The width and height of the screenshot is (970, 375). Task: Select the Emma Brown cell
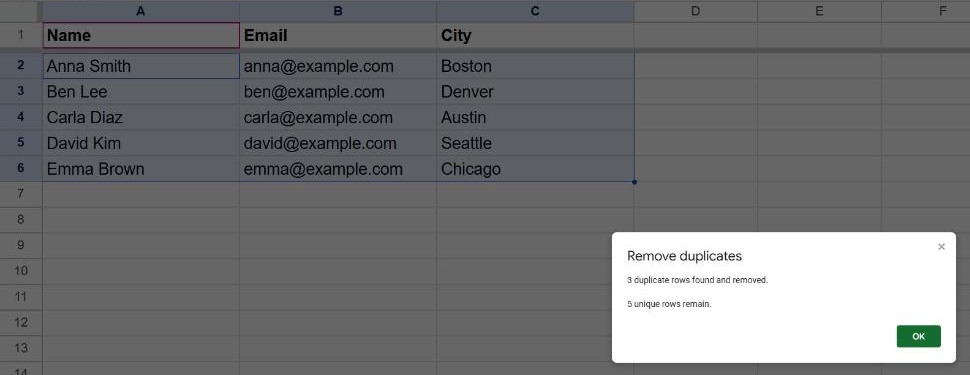[141, 169]
